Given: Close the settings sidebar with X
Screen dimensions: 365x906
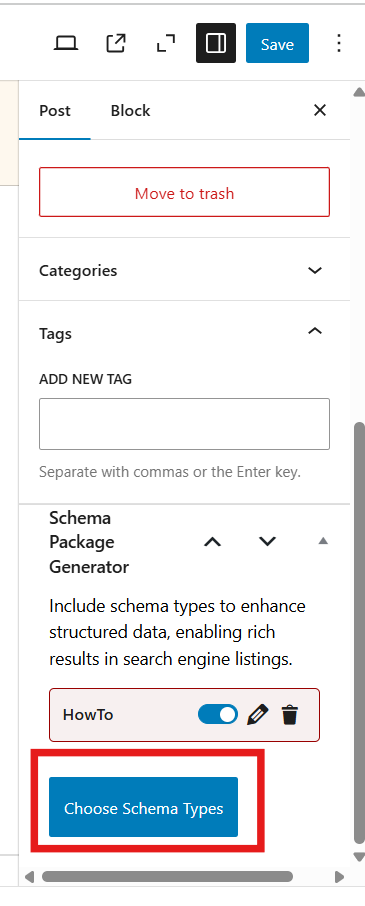Looking at the screenshot, I should (x=319, y=110).
